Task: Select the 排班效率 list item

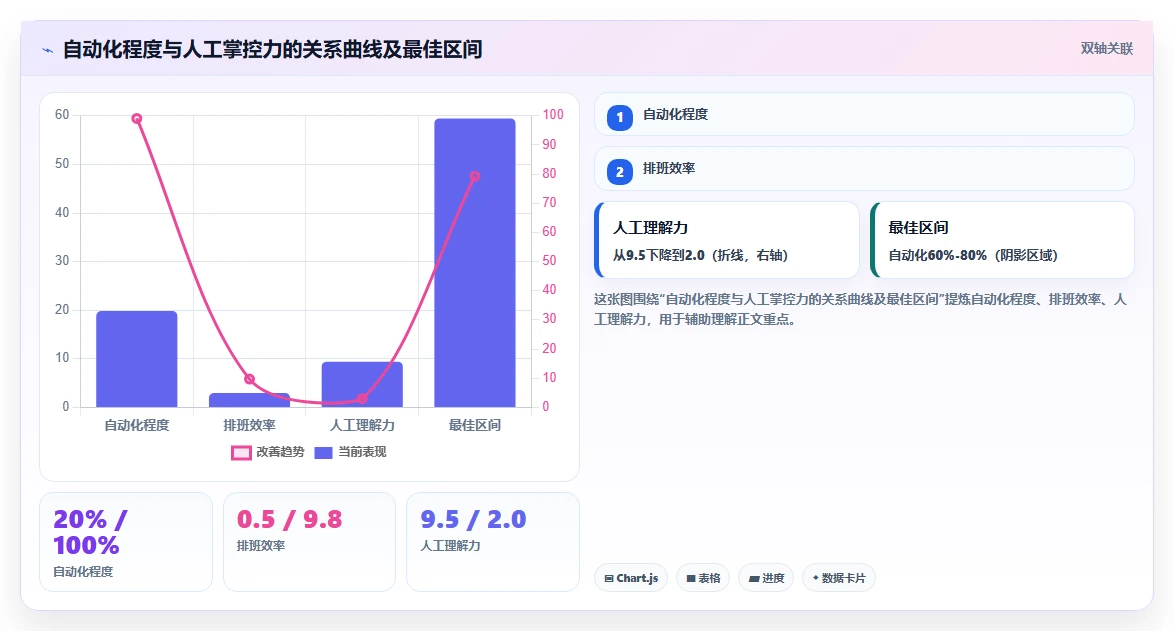Action: pyautogui.click(x=864, y=169)
